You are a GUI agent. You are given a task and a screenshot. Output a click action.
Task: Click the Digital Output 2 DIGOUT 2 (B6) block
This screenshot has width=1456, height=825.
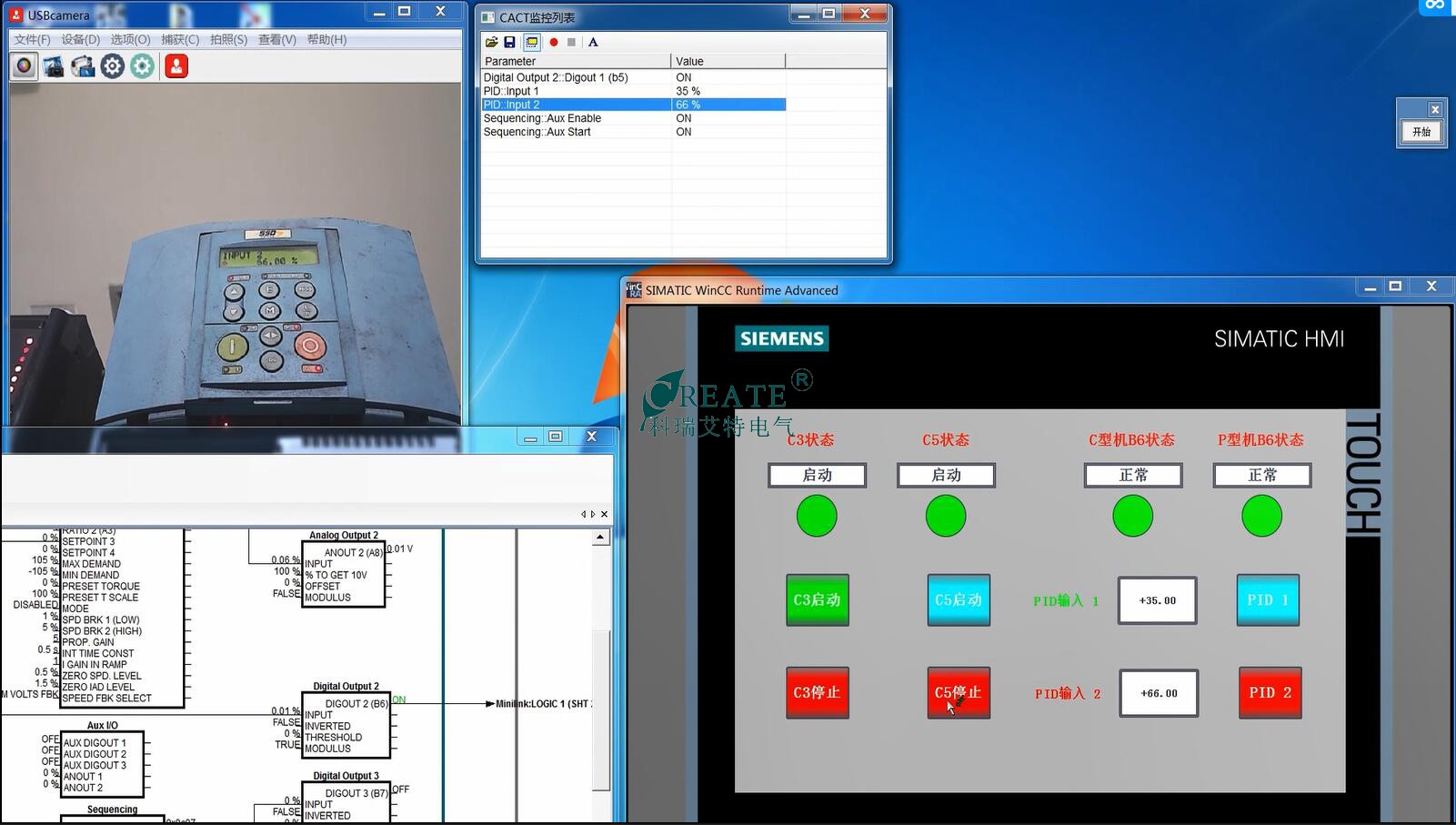point(346,725)
